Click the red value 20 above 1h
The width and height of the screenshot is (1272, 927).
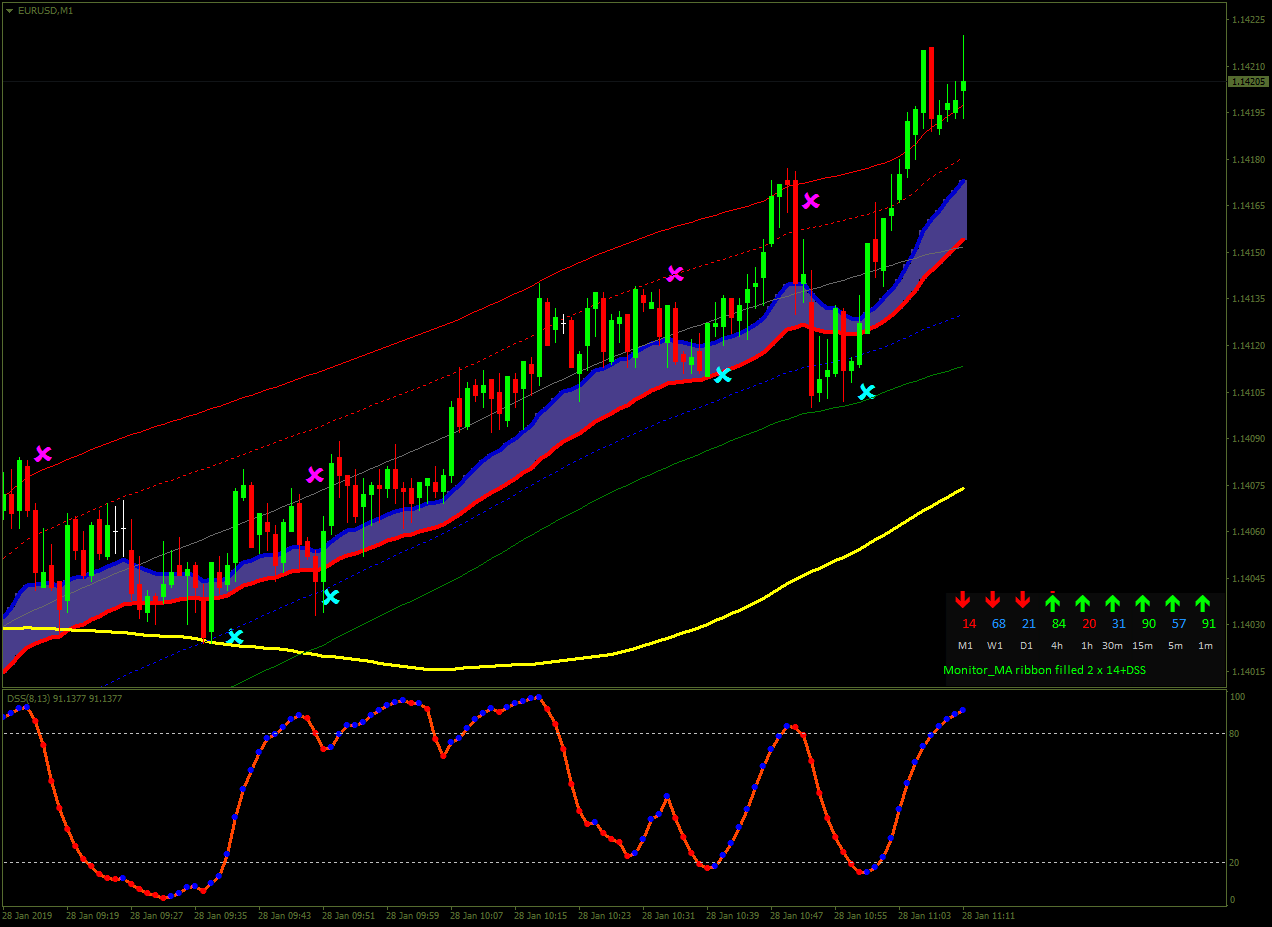tap(1089, 624)
